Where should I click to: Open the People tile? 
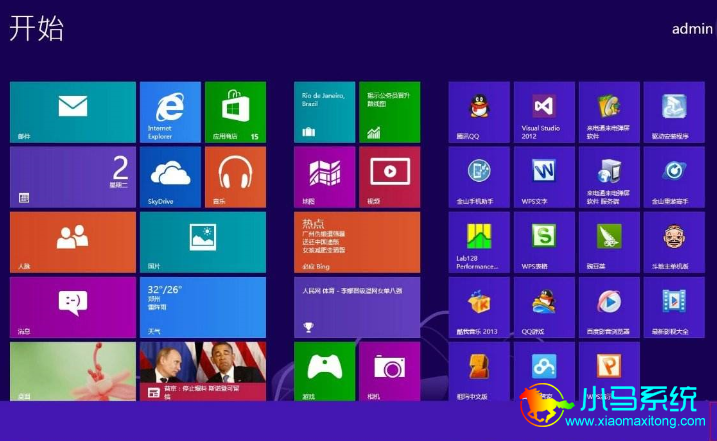pyautogui.click(x=73, y=242)
